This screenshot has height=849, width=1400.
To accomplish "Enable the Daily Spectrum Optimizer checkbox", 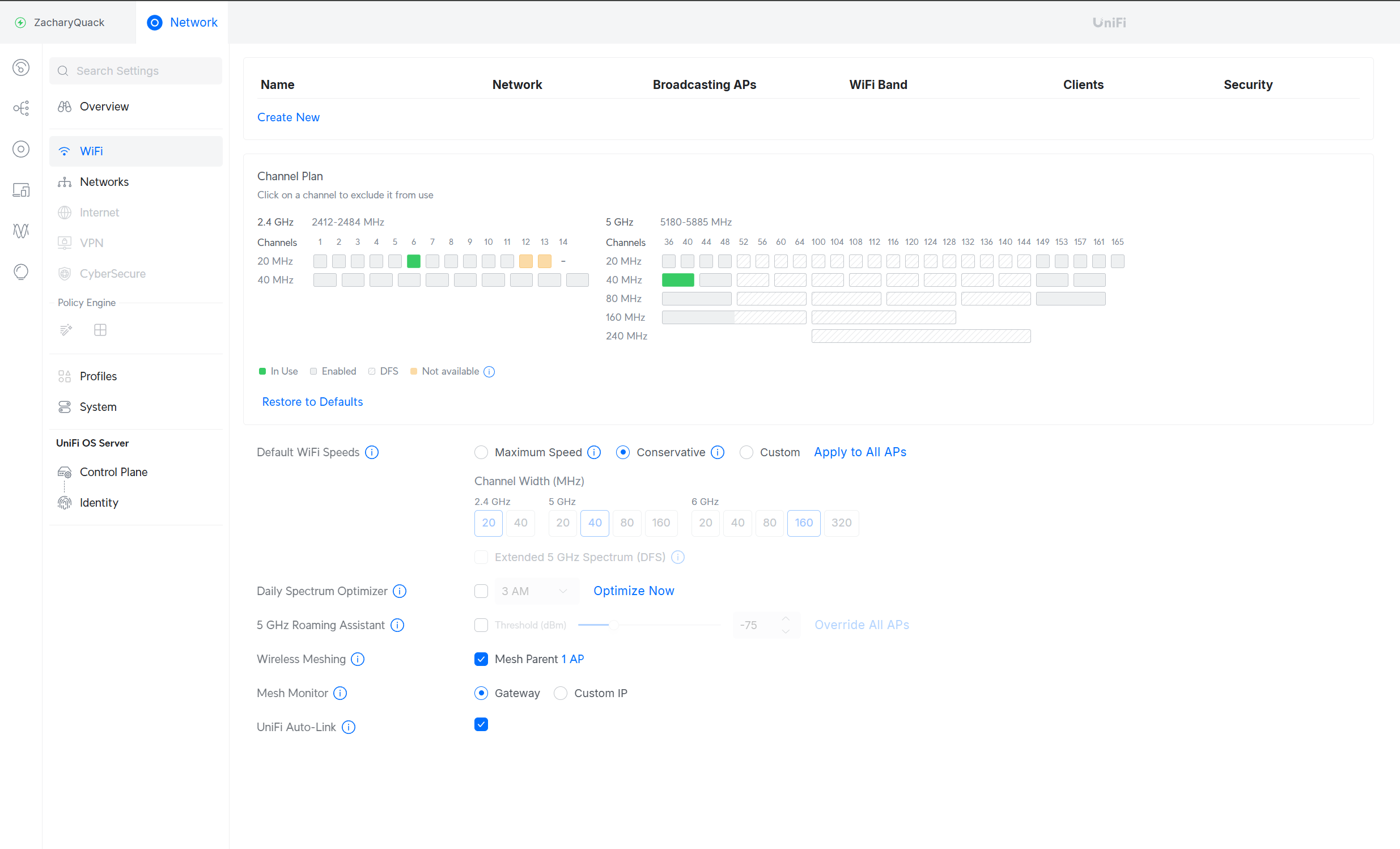I will [x=481, y=591].
